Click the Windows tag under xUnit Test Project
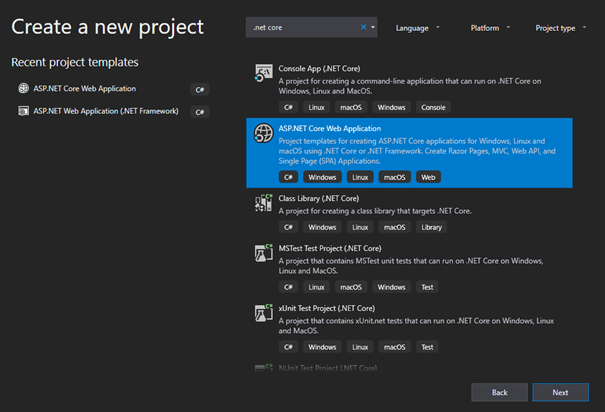605x412 pixels. [322, 347]
